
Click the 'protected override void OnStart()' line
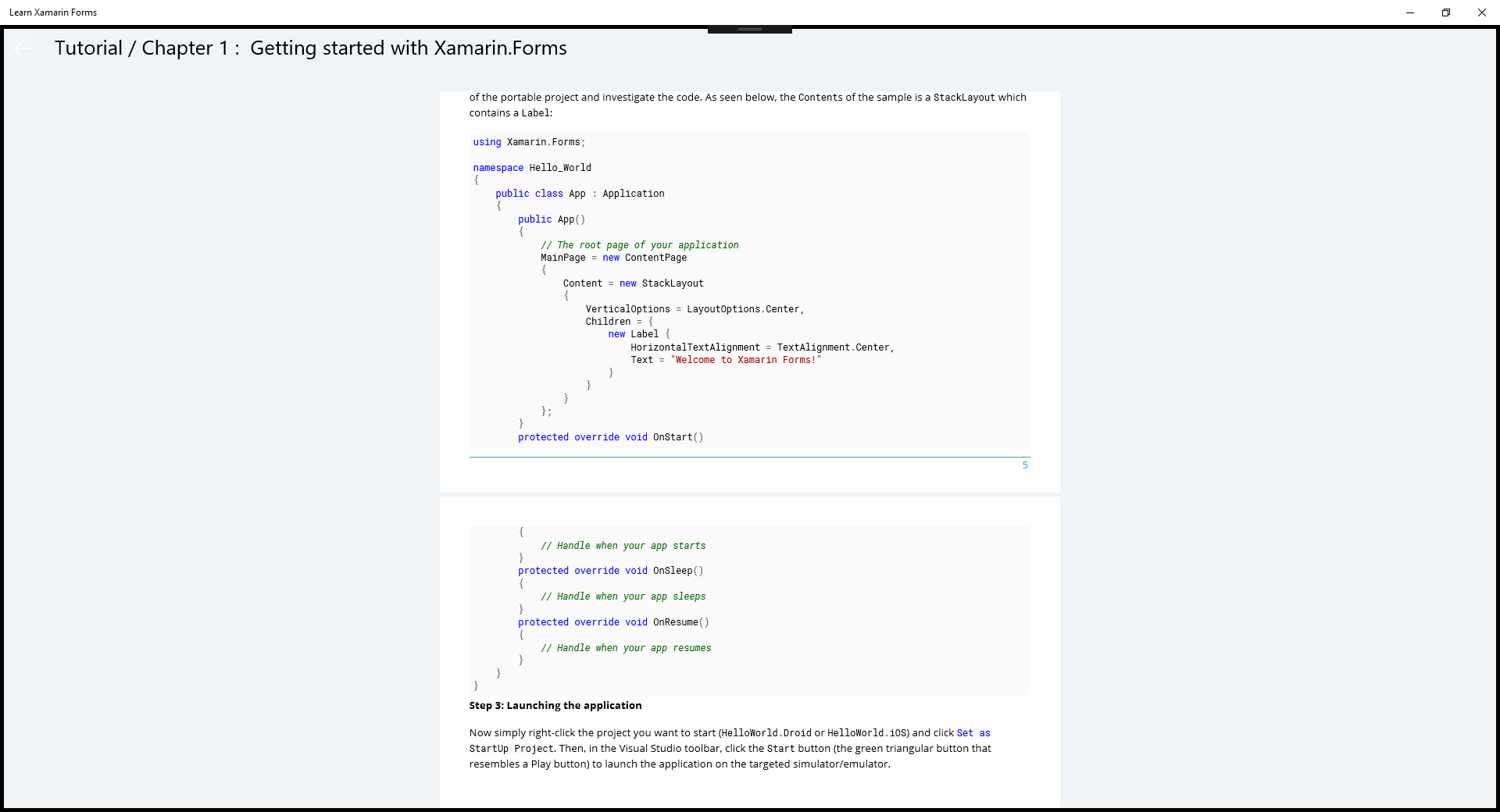click(x=611, y=437)
